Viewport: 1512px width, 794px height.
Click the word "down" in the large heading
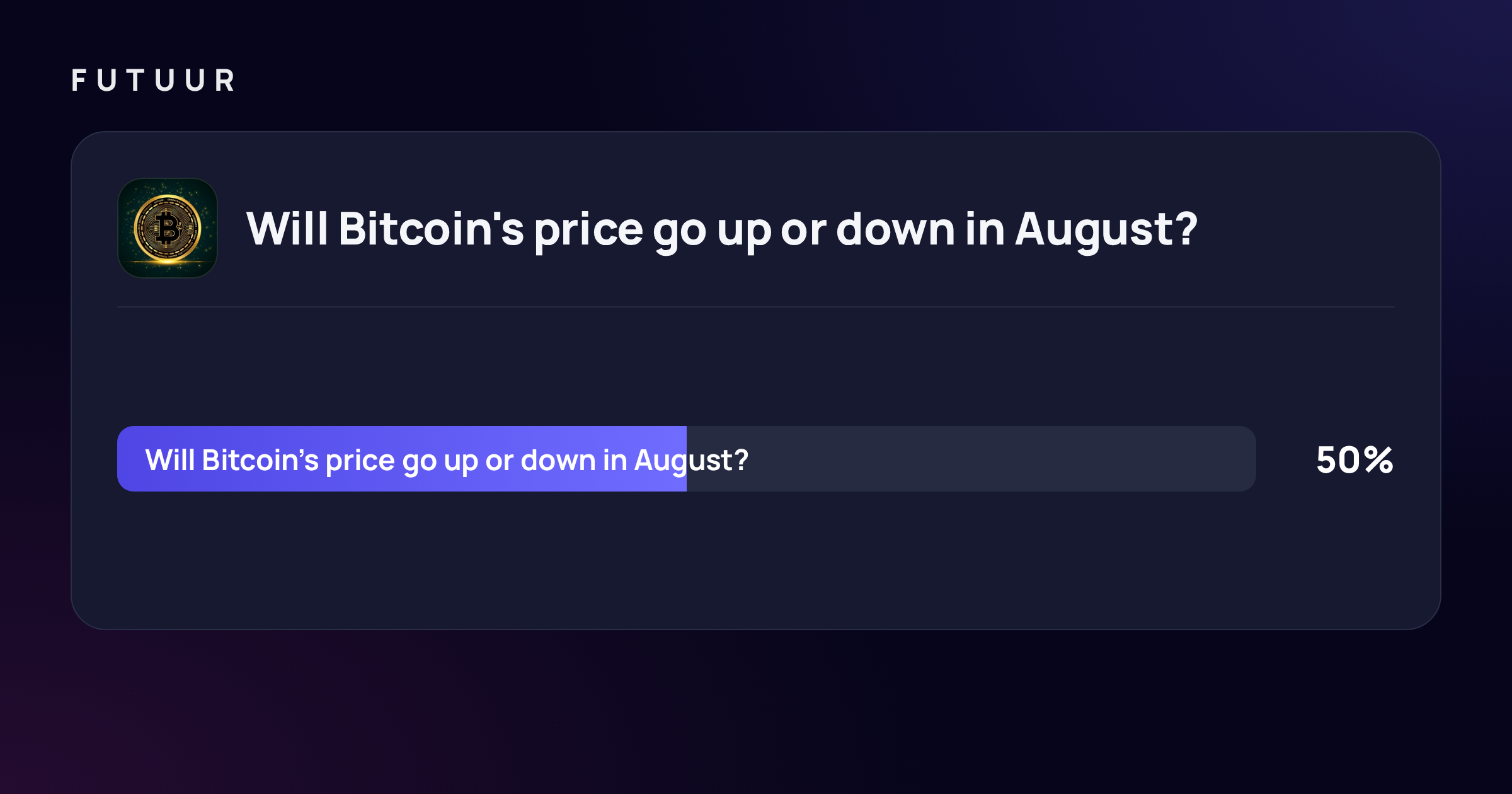[x=895, y=228]
